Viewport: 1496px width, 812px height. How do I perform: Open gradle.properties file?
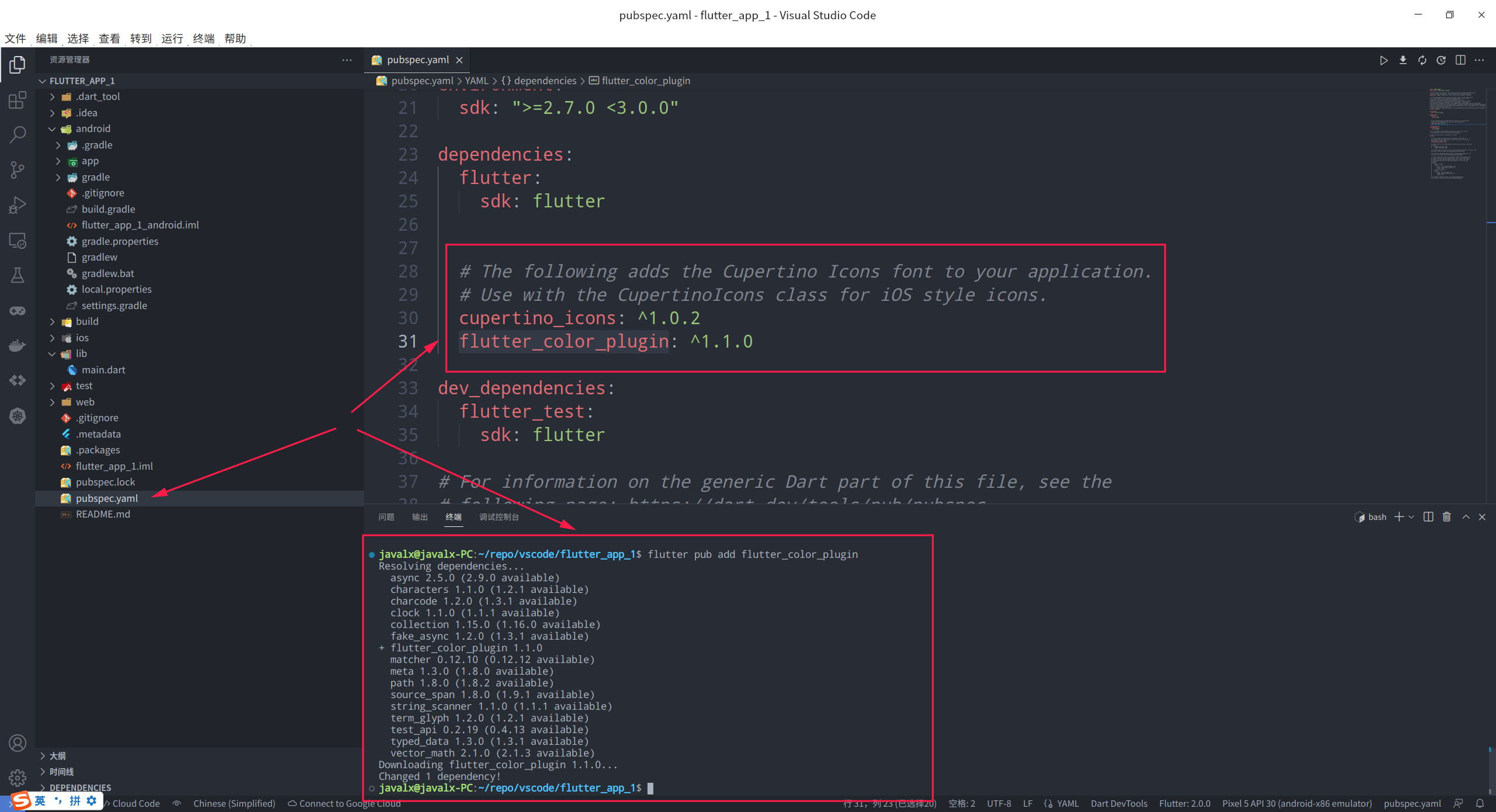click(x=199, y=241)
